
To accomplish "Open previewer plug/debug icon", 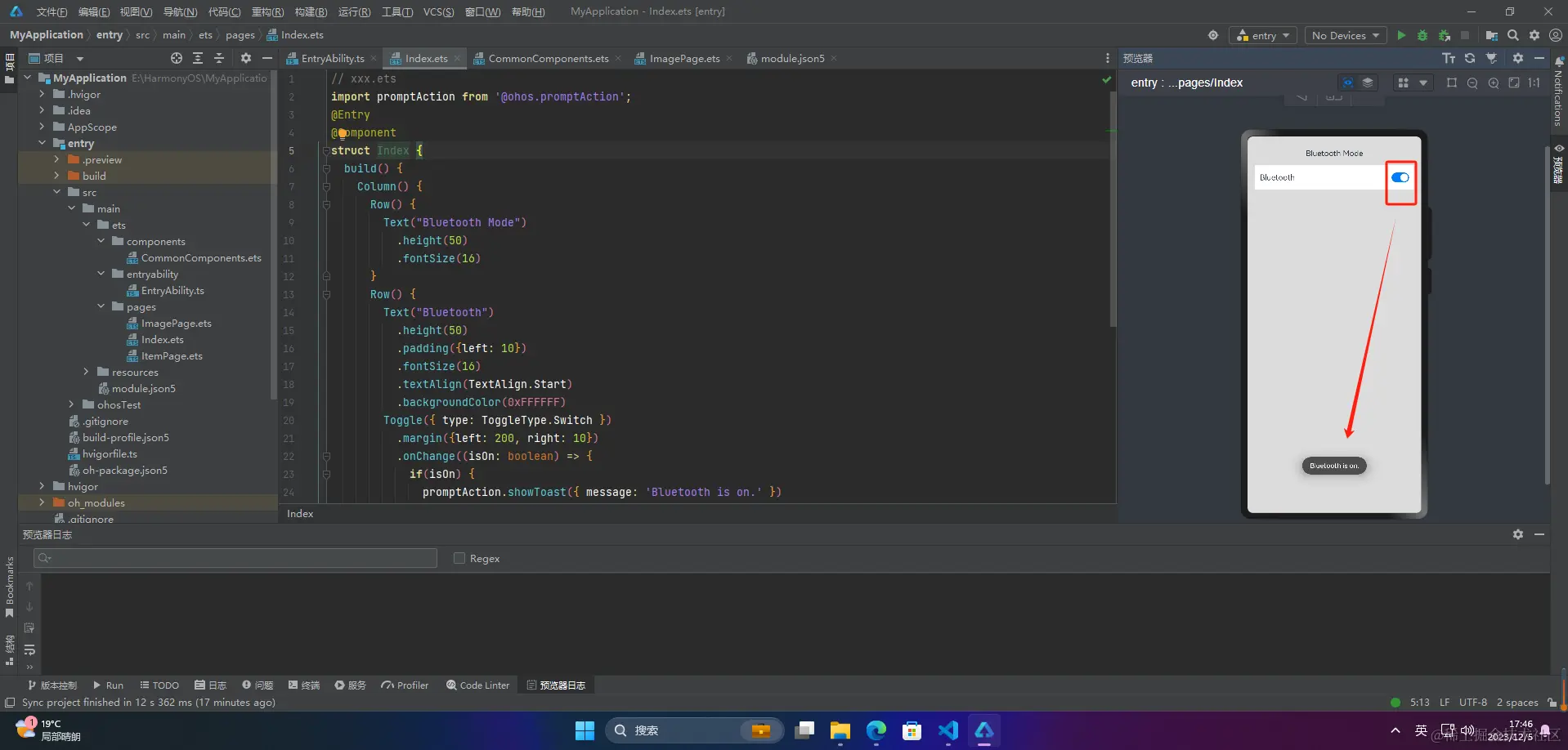I will click(1492, 58).
